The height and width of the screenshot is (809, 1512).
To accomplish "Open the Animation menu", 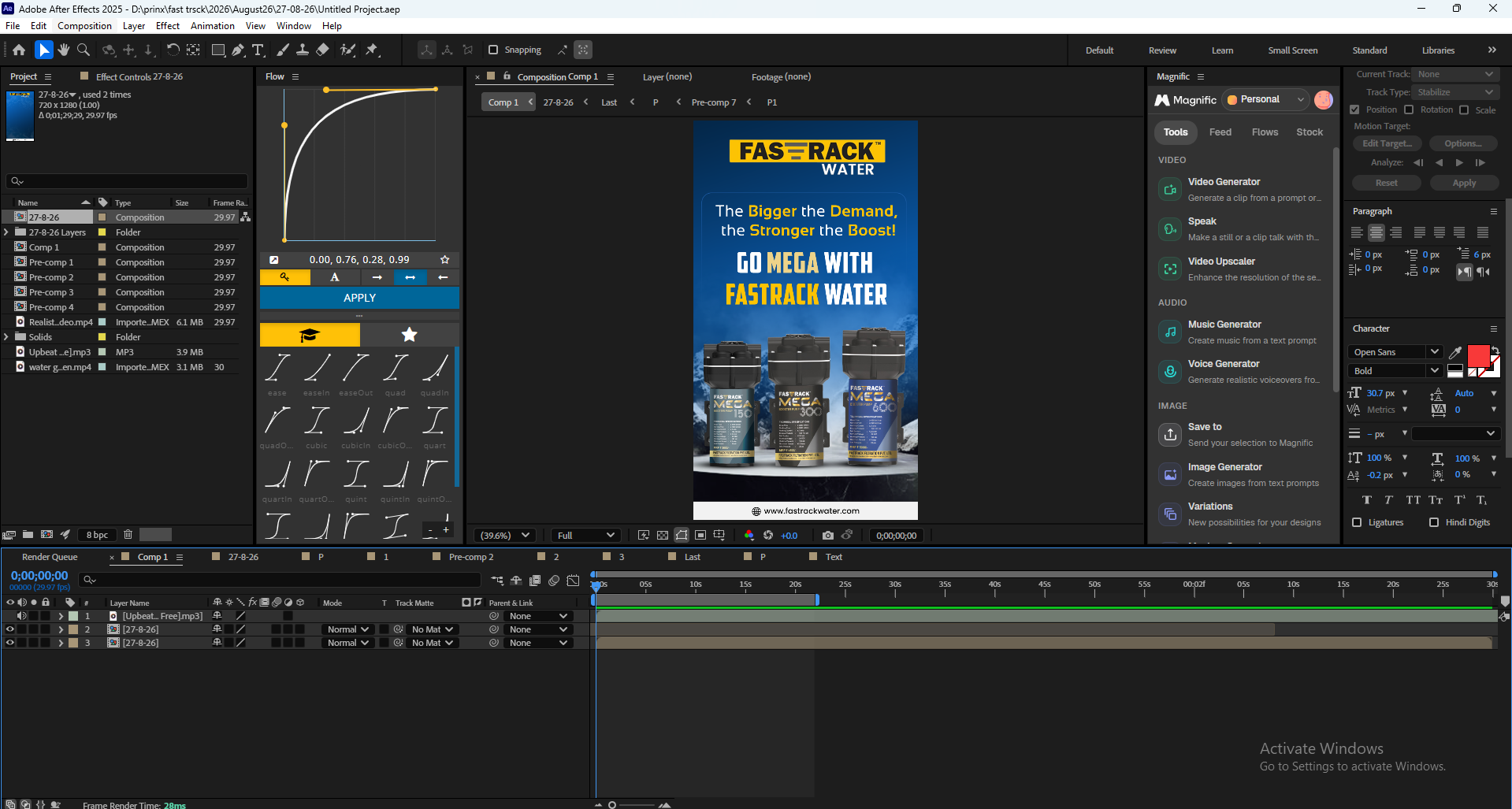I will coord(213,26).
